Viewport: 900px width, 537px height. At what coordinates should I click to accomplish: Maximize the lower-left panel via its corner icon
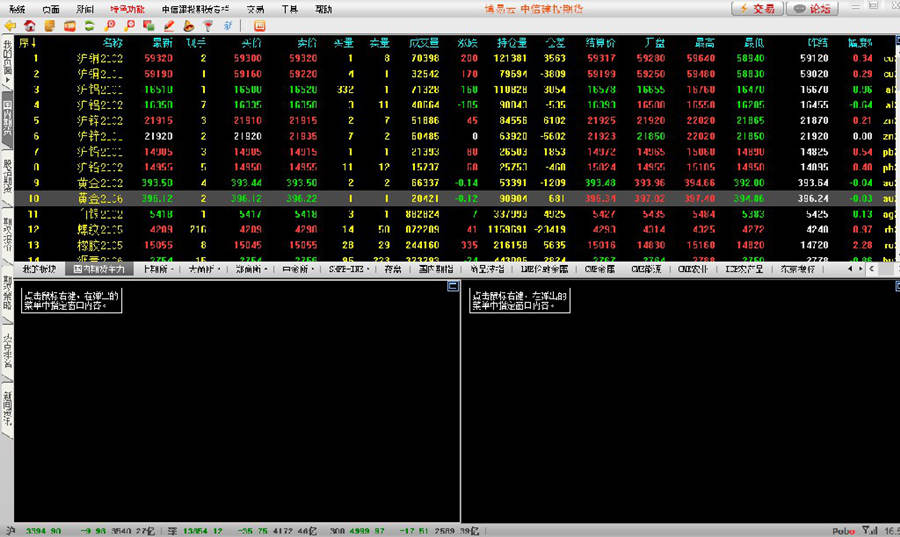click(x=451, y=287)
